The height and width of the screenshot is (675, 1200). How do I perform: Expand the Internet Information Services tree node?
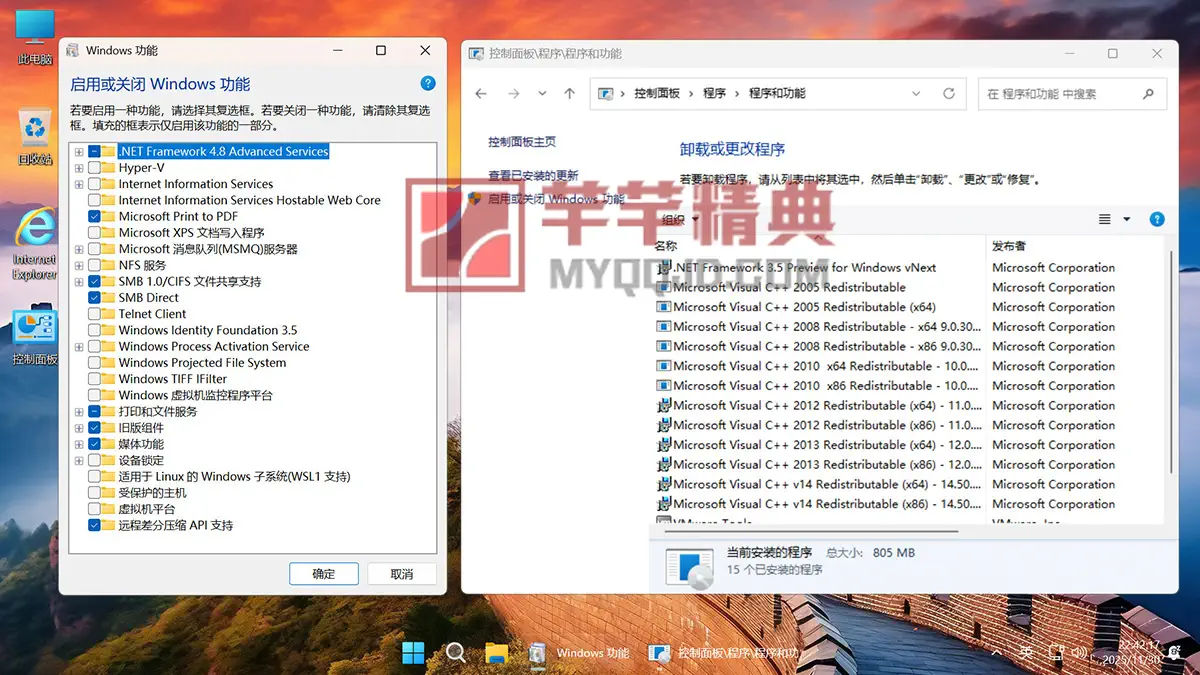[x=79, y=184]
